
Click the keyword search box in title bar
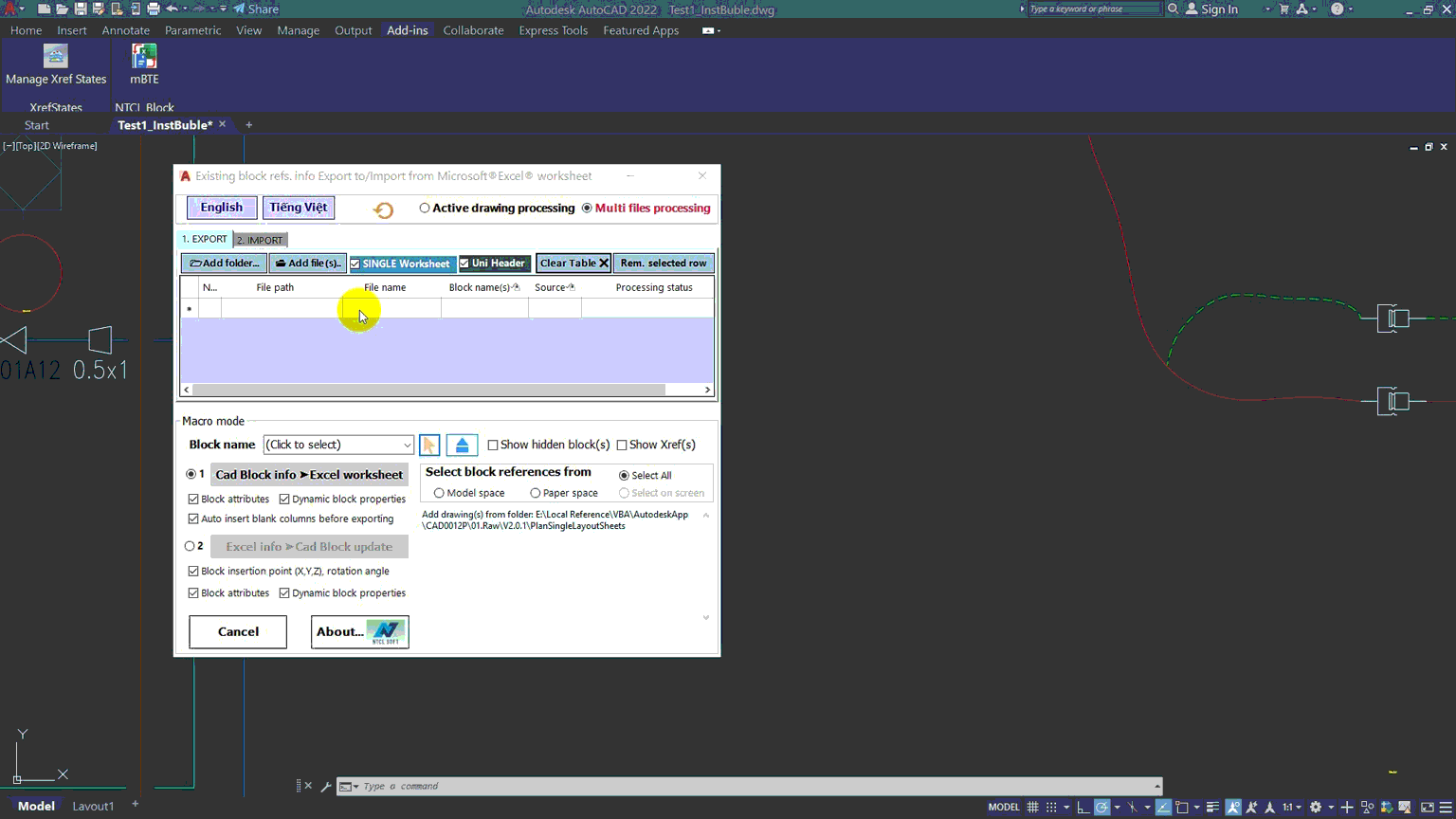[1095, 9]
